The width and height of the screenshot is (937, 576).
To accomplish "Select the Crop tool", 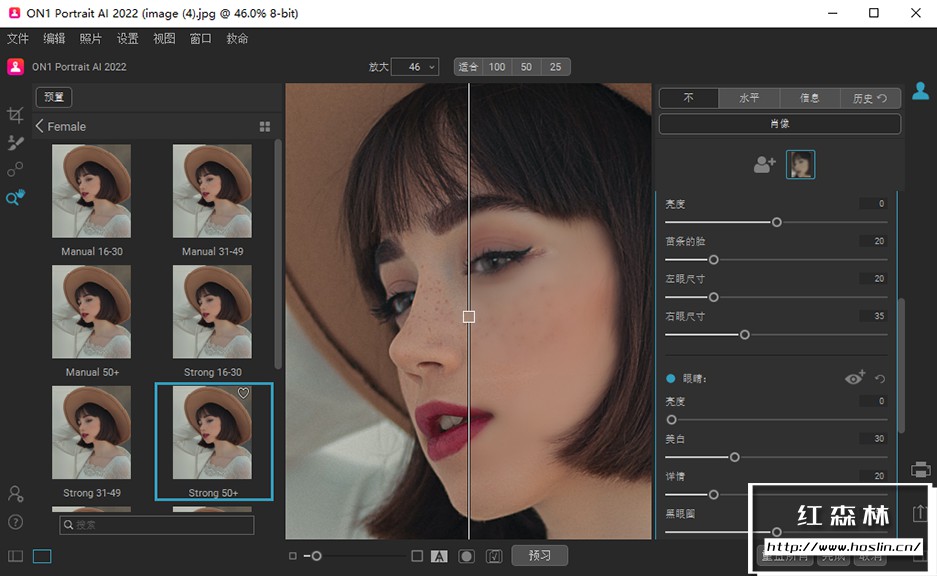I will click(x=15, y=115).
